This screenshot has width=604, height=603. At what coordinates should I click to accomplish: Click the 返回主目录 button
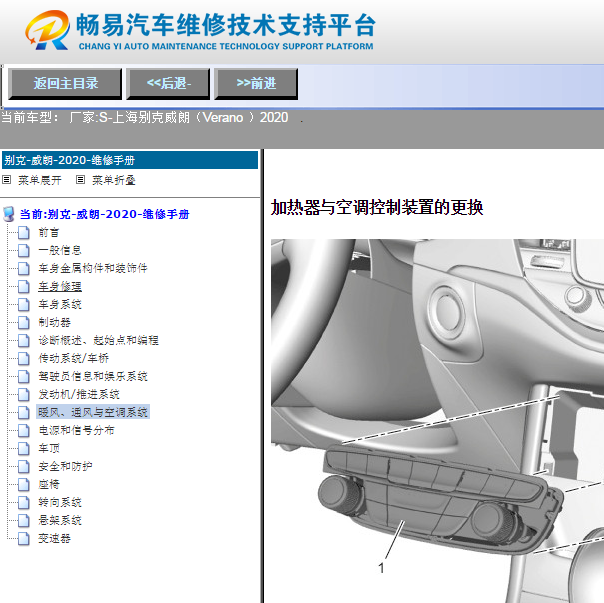tap(65, 84)
